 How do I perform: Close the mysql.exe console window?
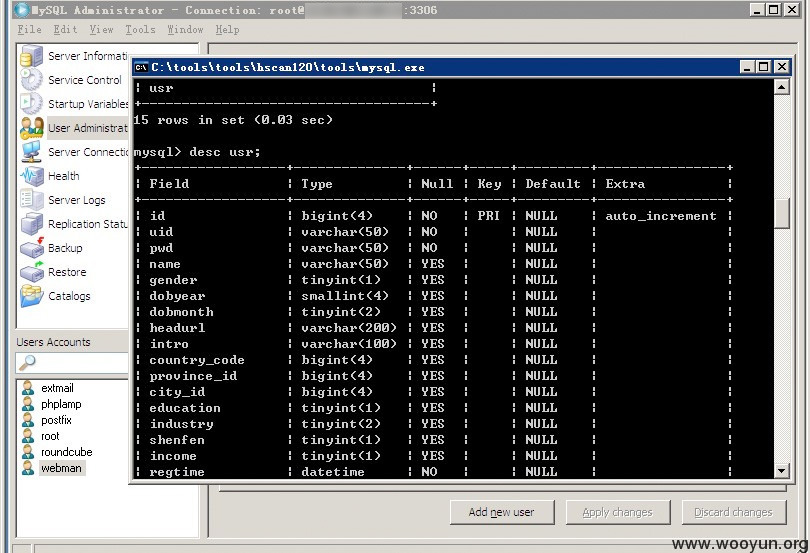click(x=782, y=67)
